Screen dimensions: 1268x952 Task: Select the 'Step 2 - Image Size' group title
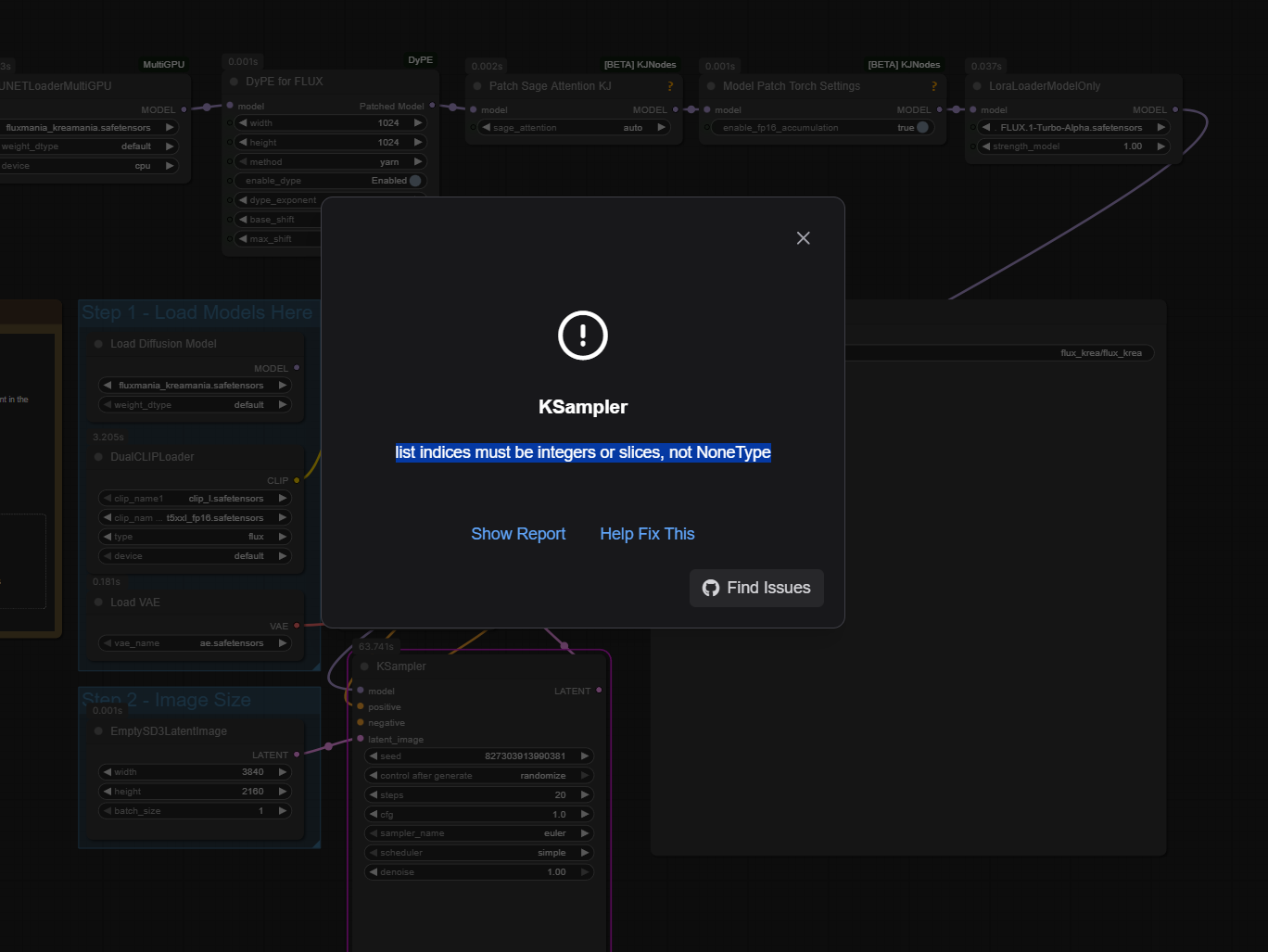tap(166, 700)
